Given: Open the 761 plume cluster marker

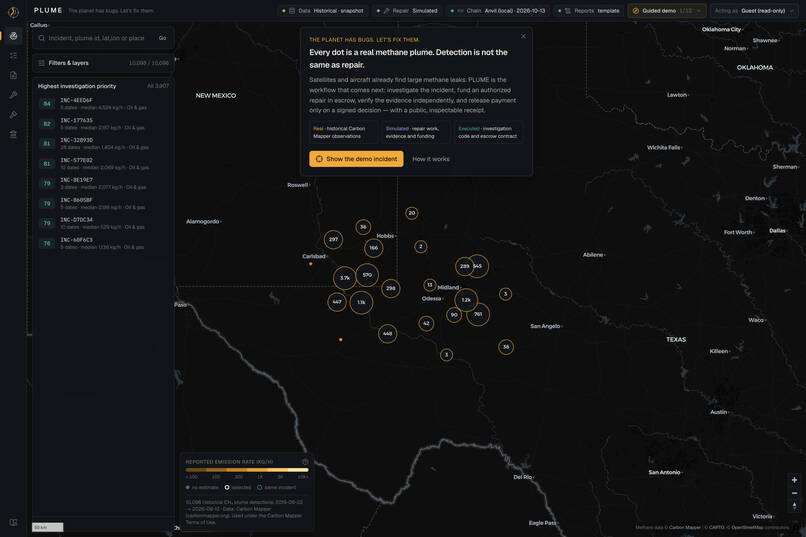Looking at the screenshot, I should [478, 314].
